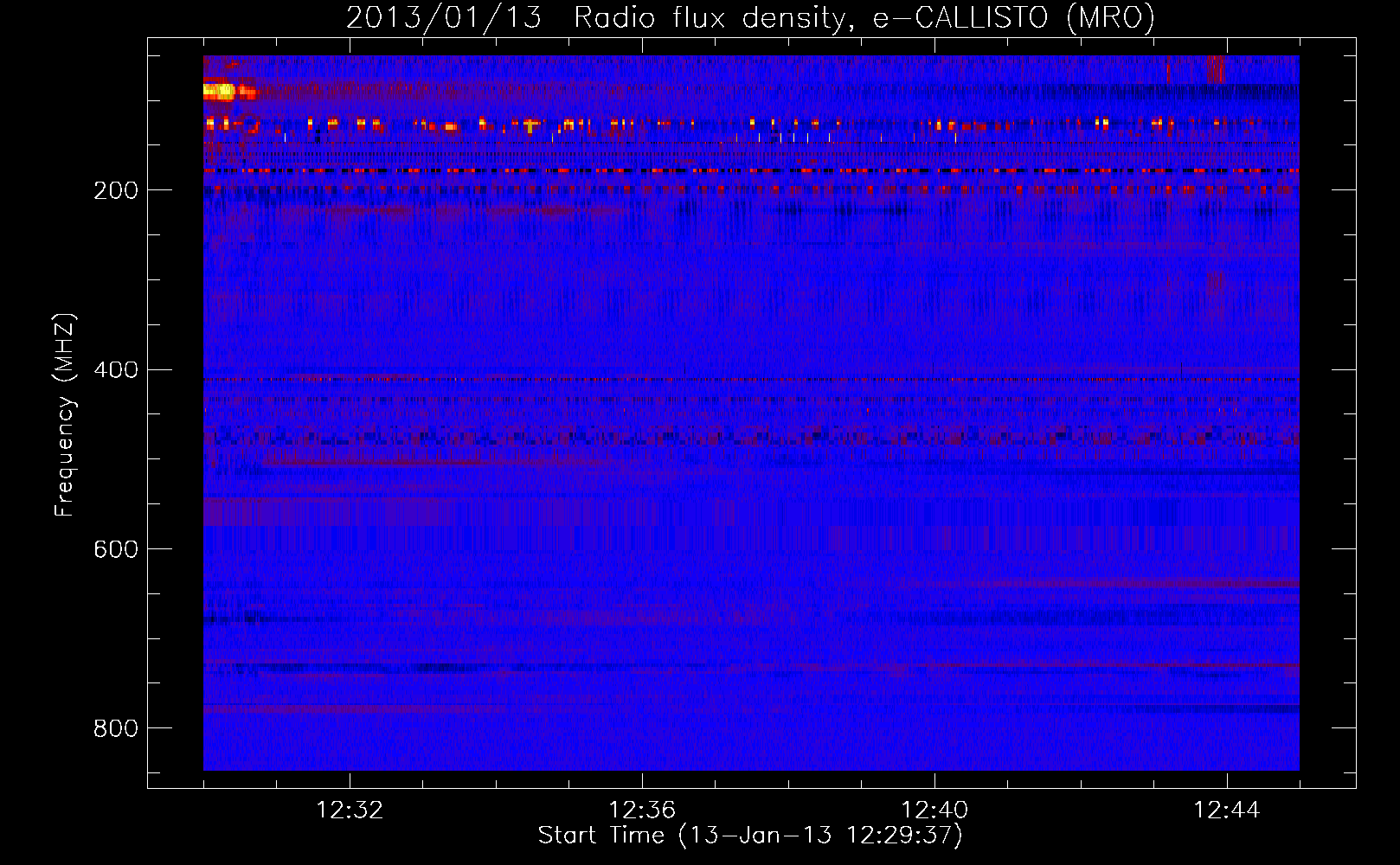Click the '12:36' time tick label
This screenshot has width=1400, height=865.
pyautogui.click(x=642, y=811)
